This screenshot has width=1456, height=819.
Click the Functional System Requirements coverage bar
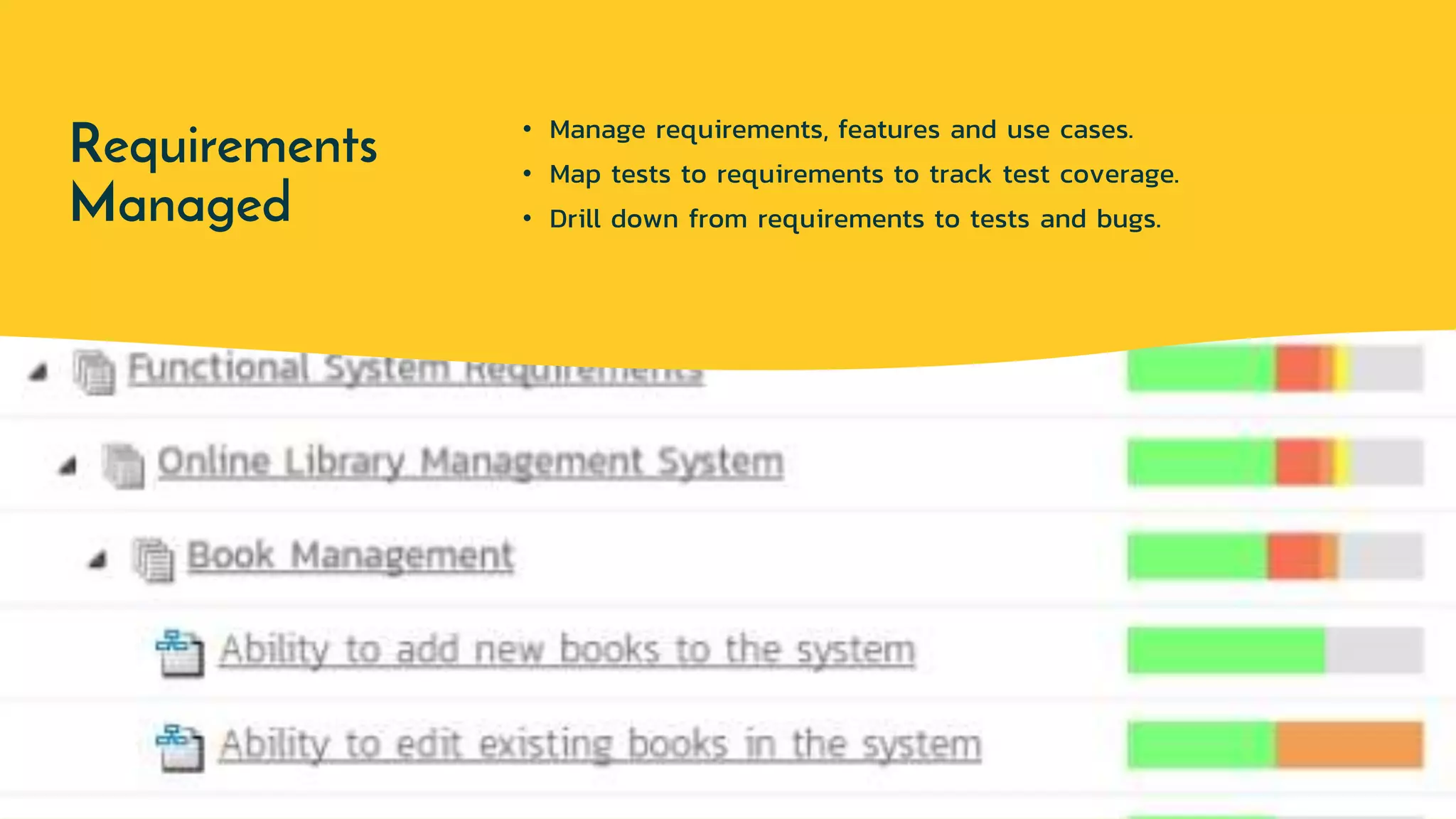click(x=1275, y=368)
